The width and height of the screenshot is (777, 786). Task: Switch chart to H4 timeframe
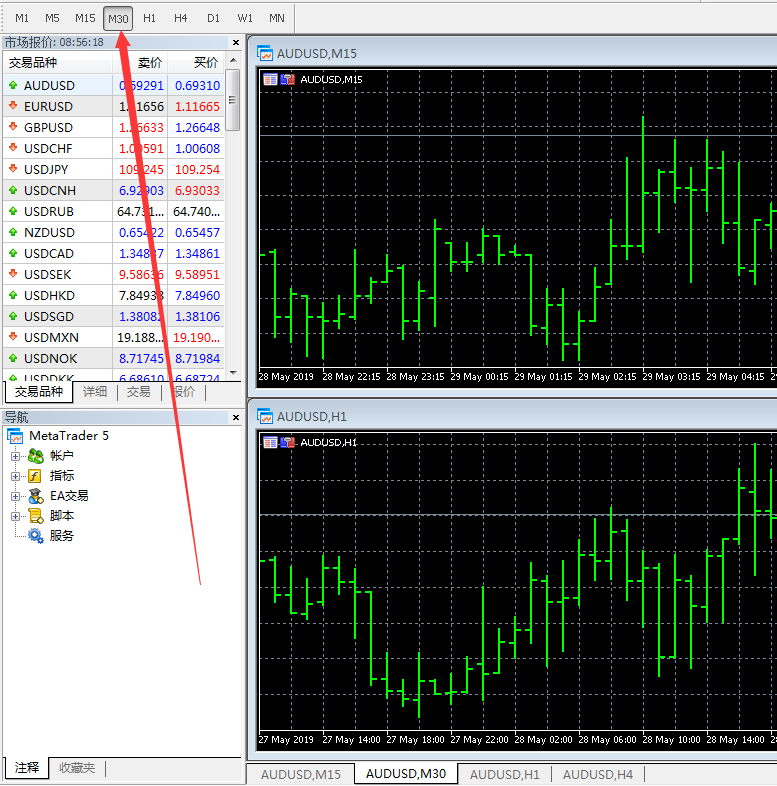pos(180,19)
